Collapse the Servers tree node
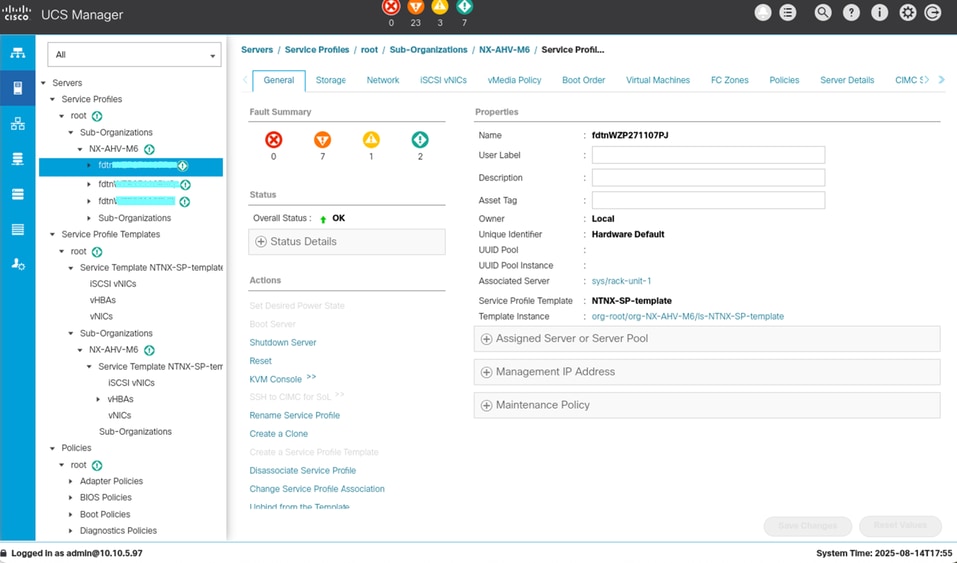The height and width of the screenshot is (563, 957). [x=43, y=83]
